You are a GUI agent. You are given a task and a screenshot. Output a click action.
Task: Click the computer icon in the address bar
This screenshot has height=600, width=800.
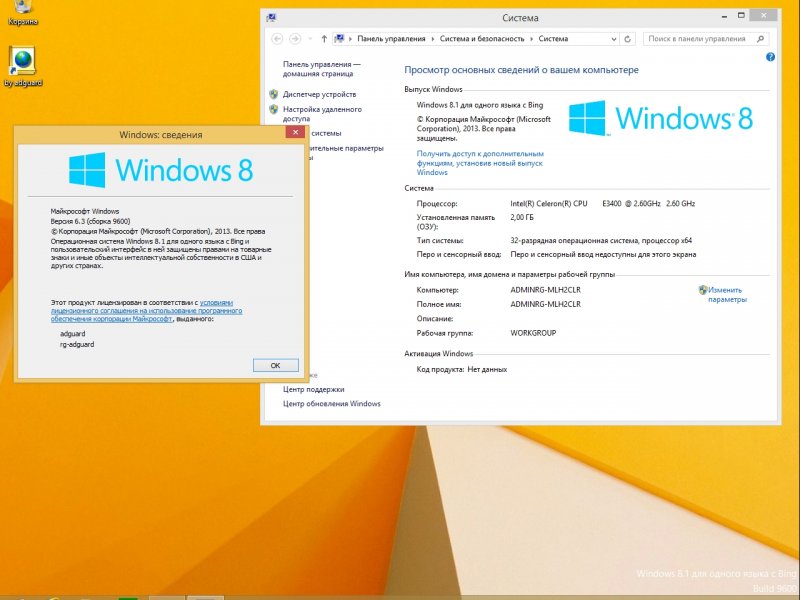(340, 39)
